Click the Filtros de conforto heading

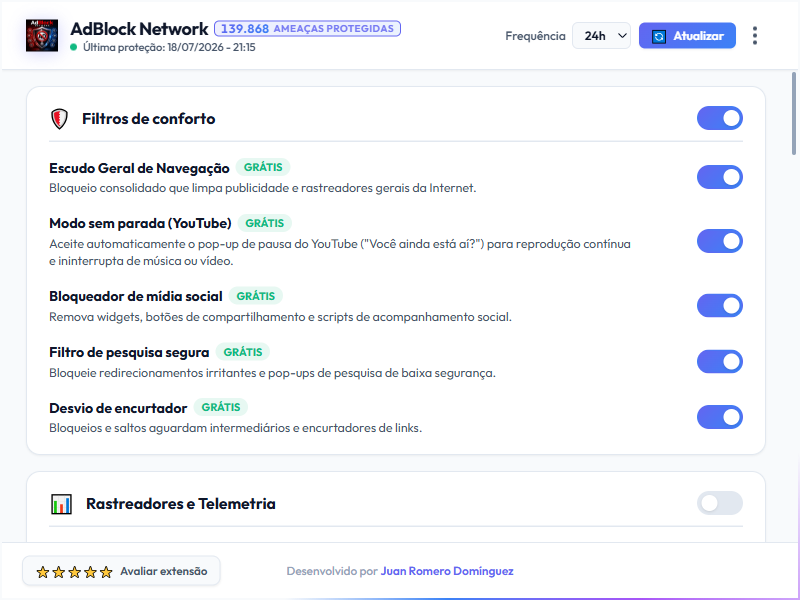click(x=148, y=119)
